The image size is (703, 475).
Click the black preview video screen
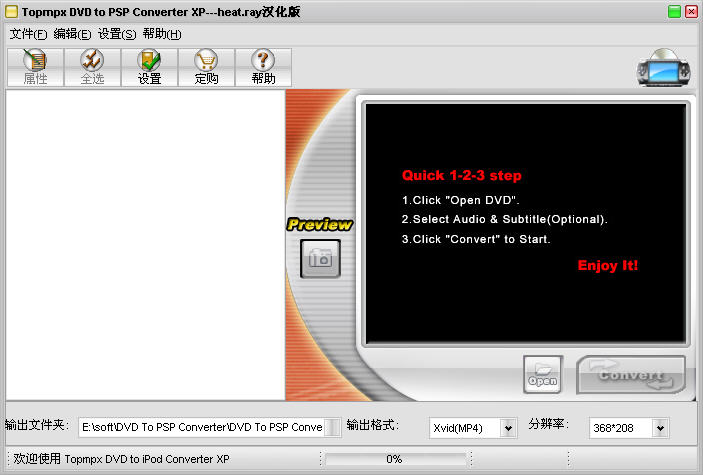(x=525, y=224)
